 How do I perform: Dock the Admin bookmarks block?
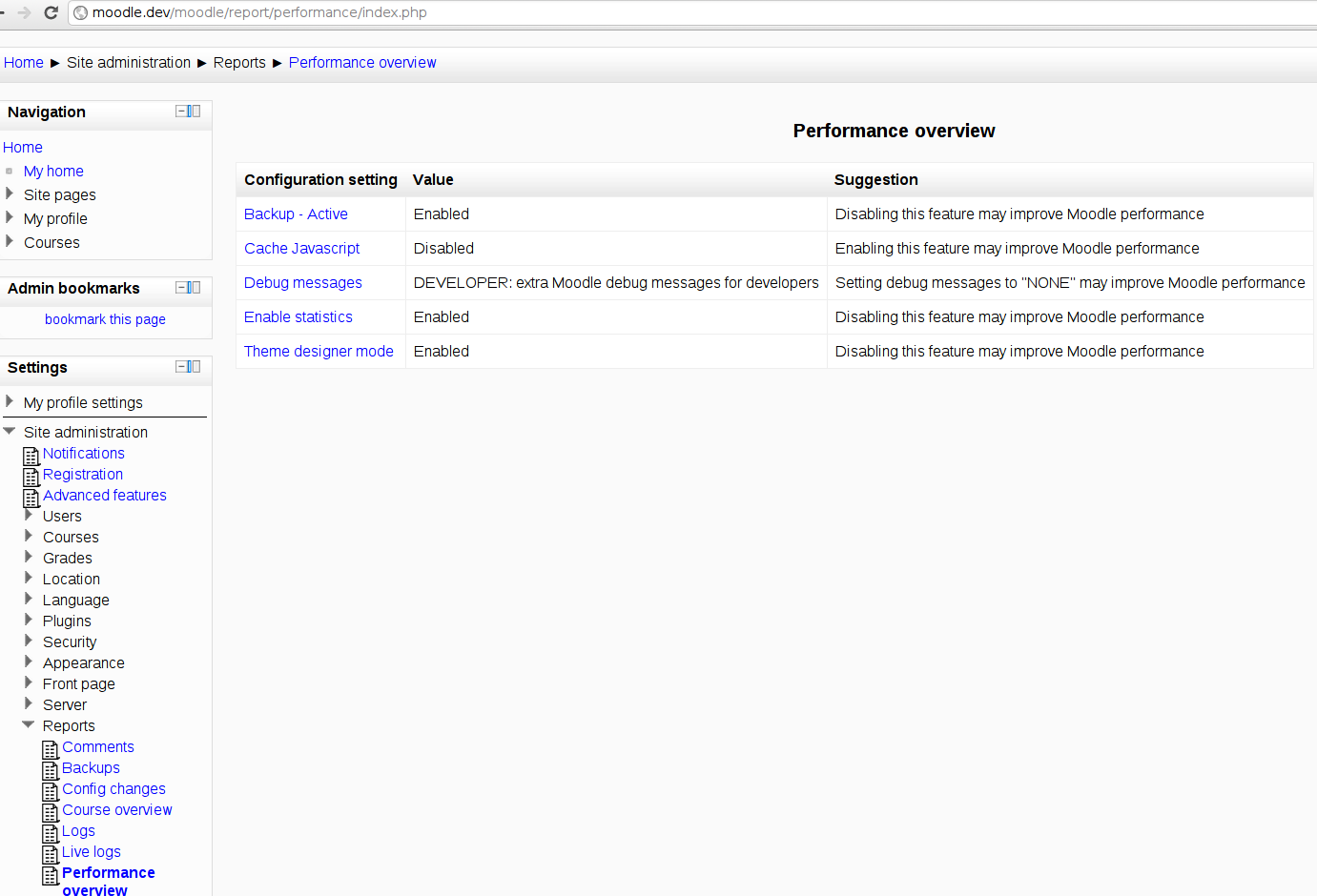click(195, 288)
